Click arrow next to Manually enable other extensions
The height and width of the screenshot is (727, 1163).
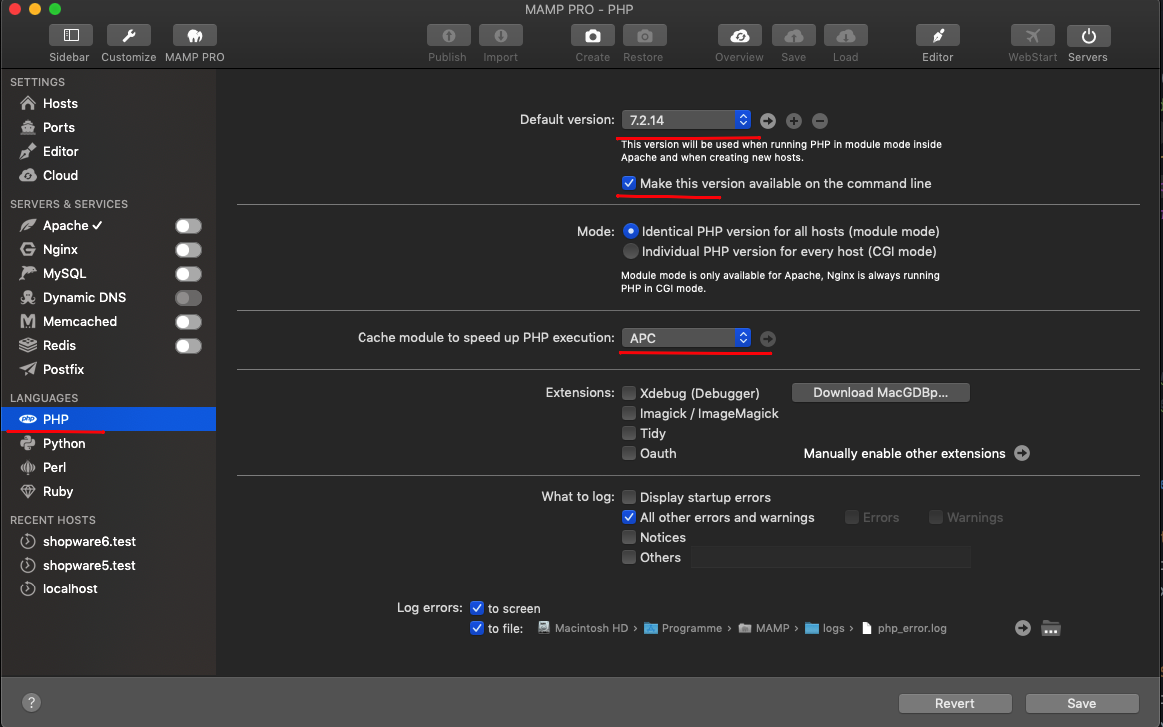click(1022, 453)
